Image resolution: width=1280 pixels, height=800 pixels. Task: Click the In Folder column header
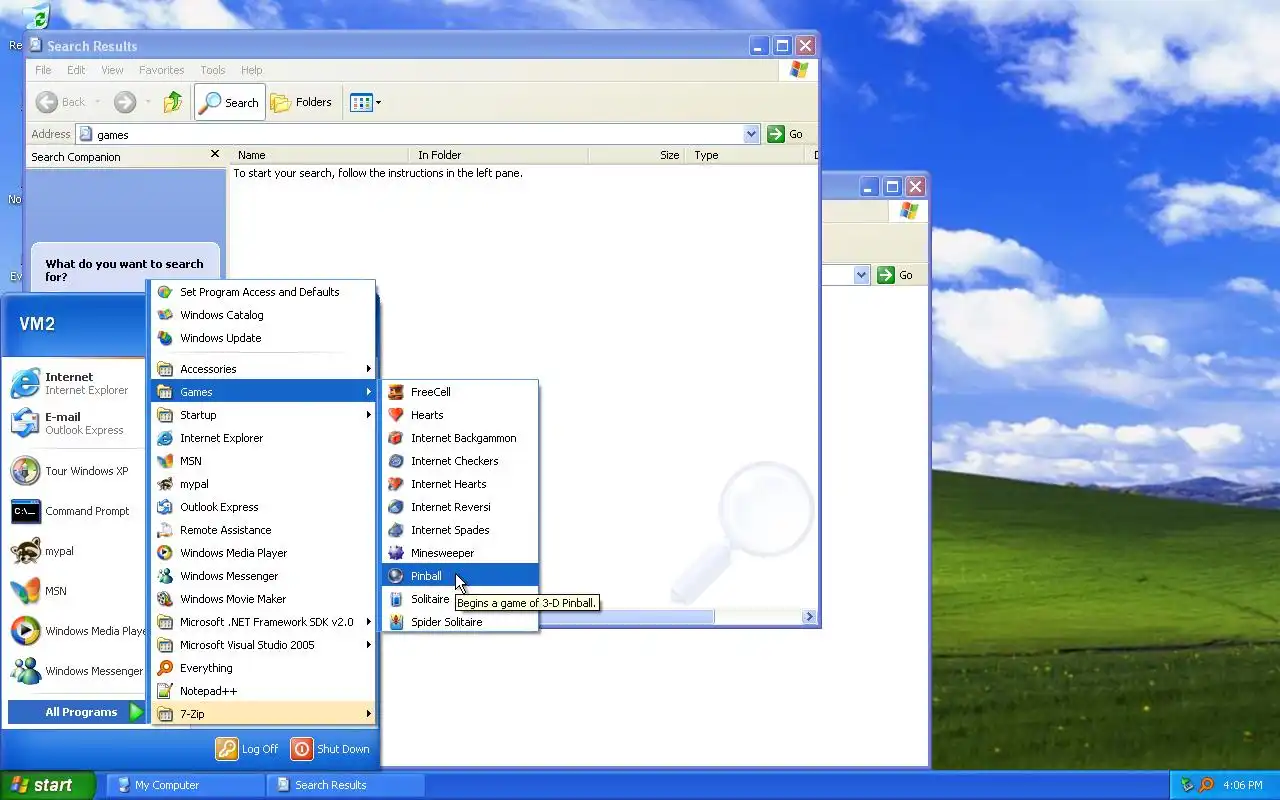click(x=499, y=155)
